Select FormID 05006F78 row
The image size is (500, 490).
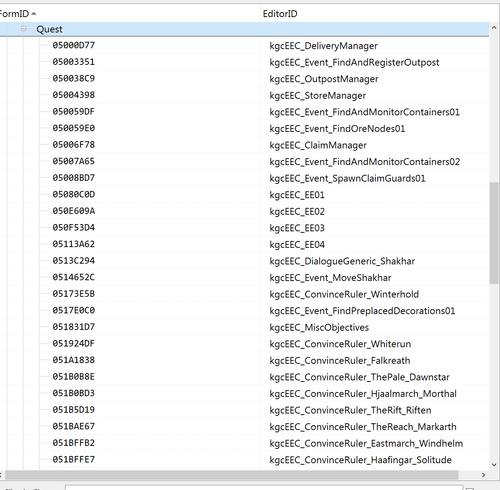pos(244,145)
